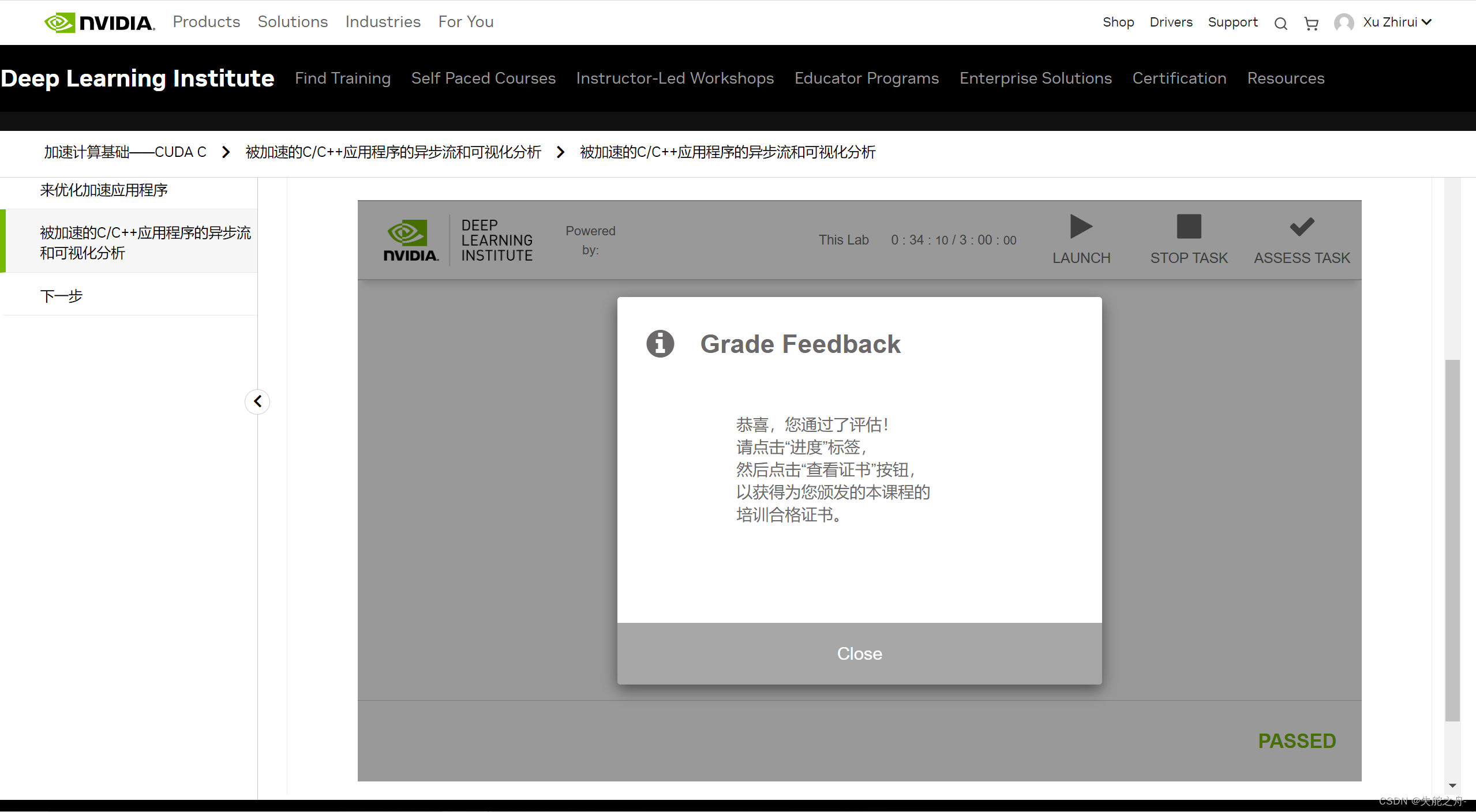This screenshot has width=1476, height=812.
Task: Click the vertical page scrollbar thumb
Action: [1452, 539]
